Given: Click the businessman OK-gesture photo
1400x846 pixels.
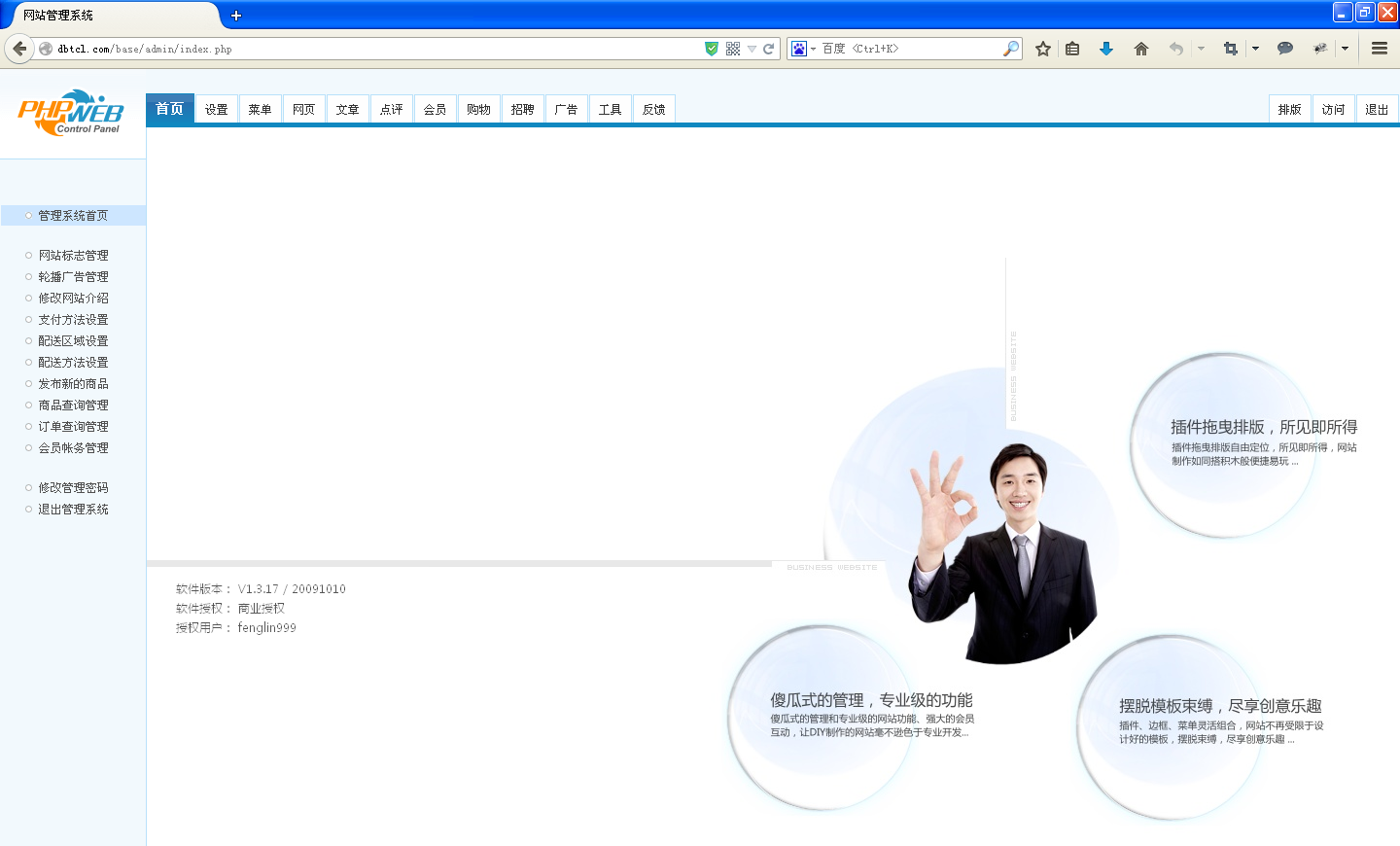Looking at the screenshot, I should (x=1001, y=554).
